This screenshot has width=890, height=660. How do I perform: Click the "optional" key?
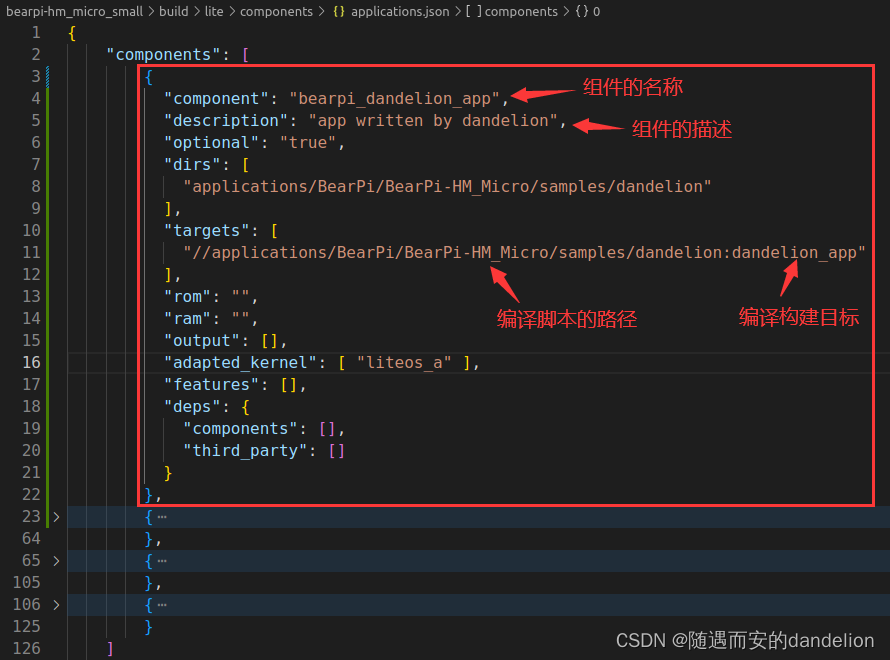click(212, 142)
